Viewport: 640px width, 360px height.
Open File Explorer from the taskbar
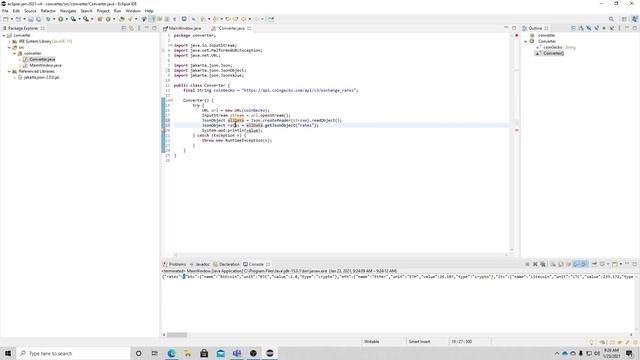click(187, 353)
